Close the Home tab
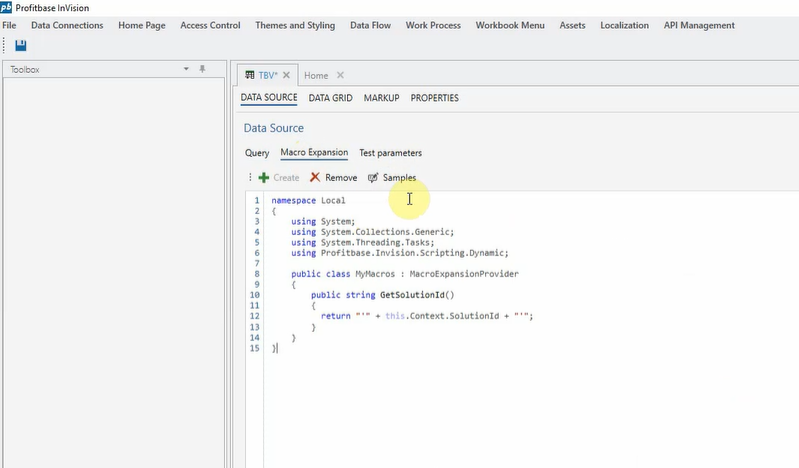The width and height of the screenshot is (799, 468). point(340,75)
